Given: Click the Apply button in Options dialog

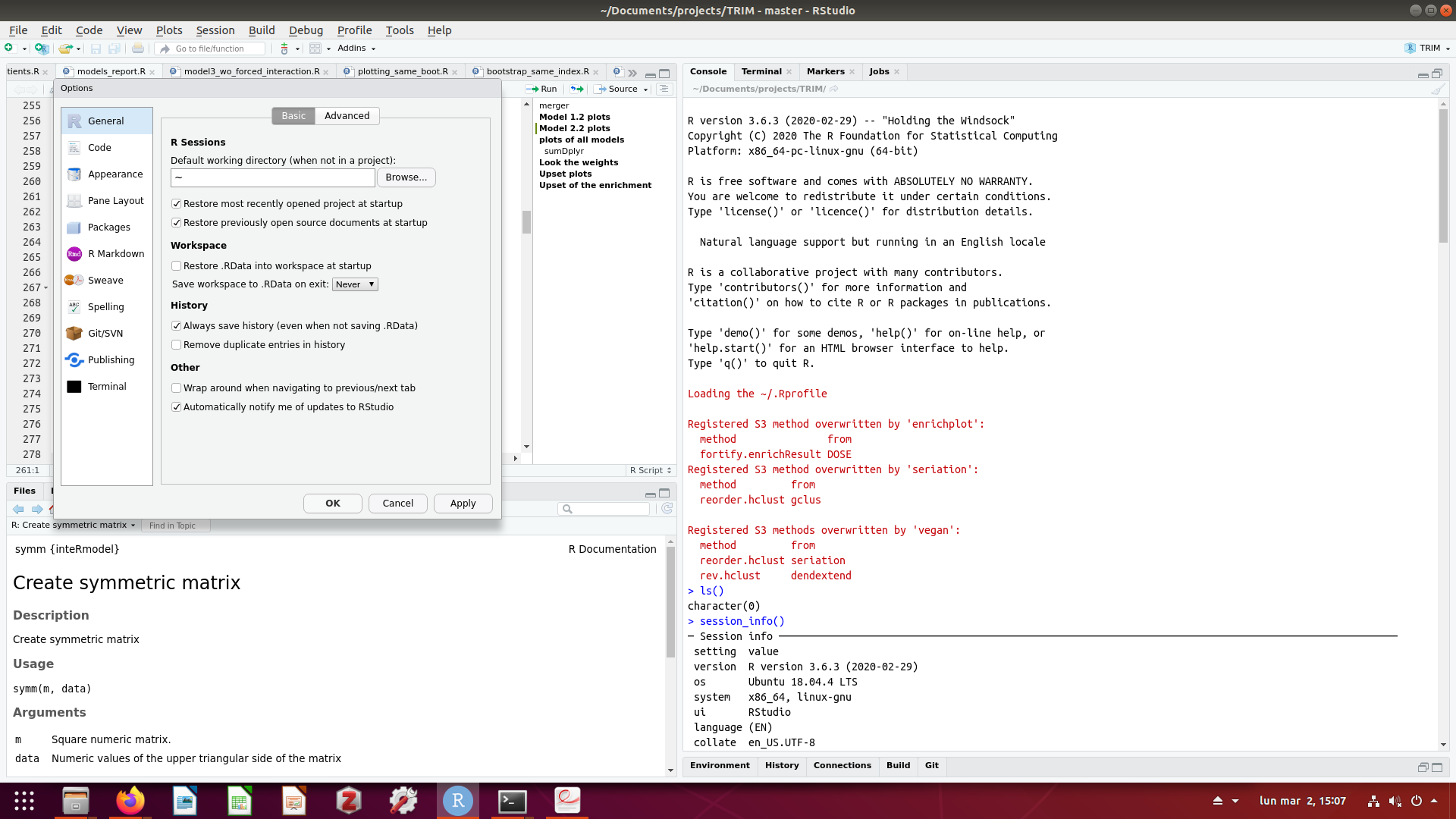Looking at the screenshot, I should pyautogui.click(x=463, y=503).
